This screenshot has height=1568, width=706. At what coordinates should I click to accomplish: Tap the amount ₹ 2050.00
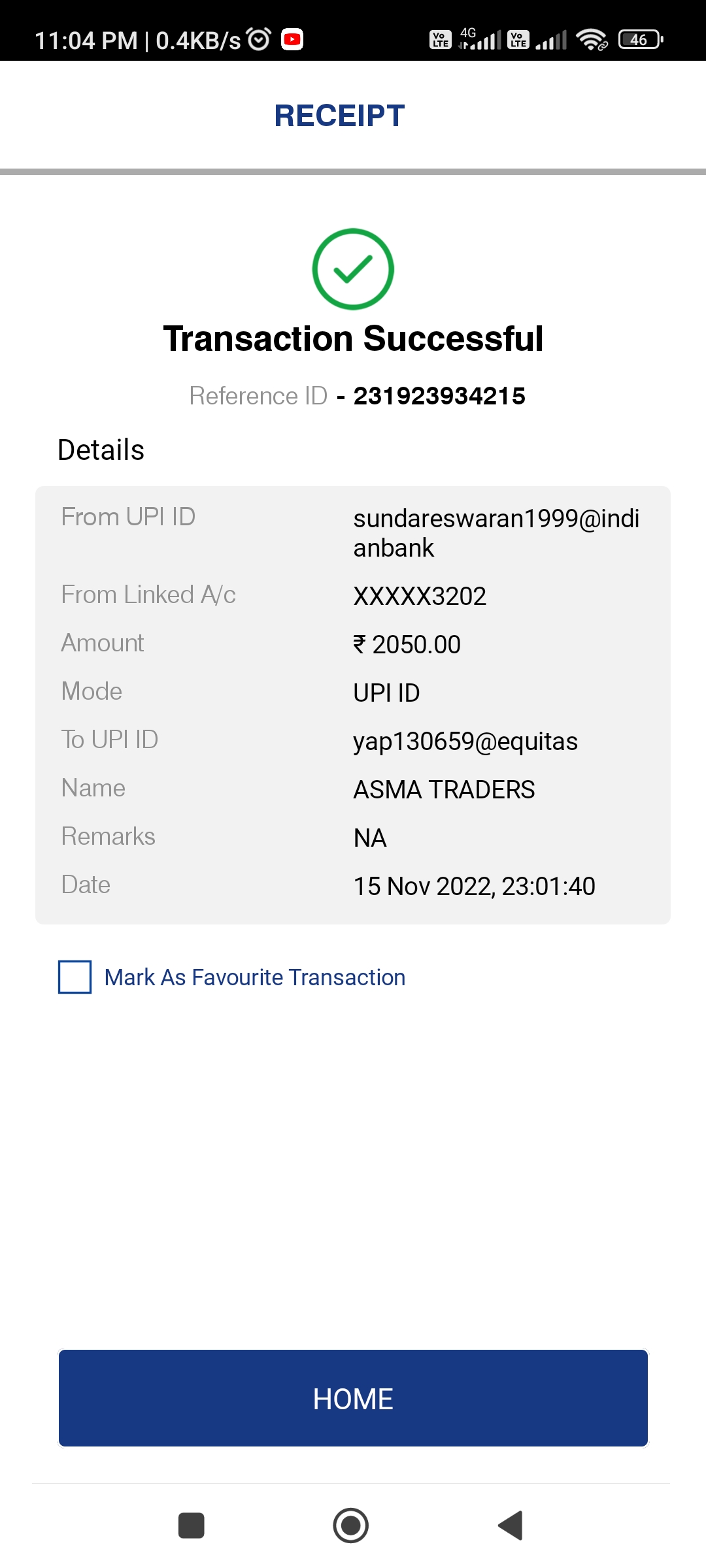[407, 645]
